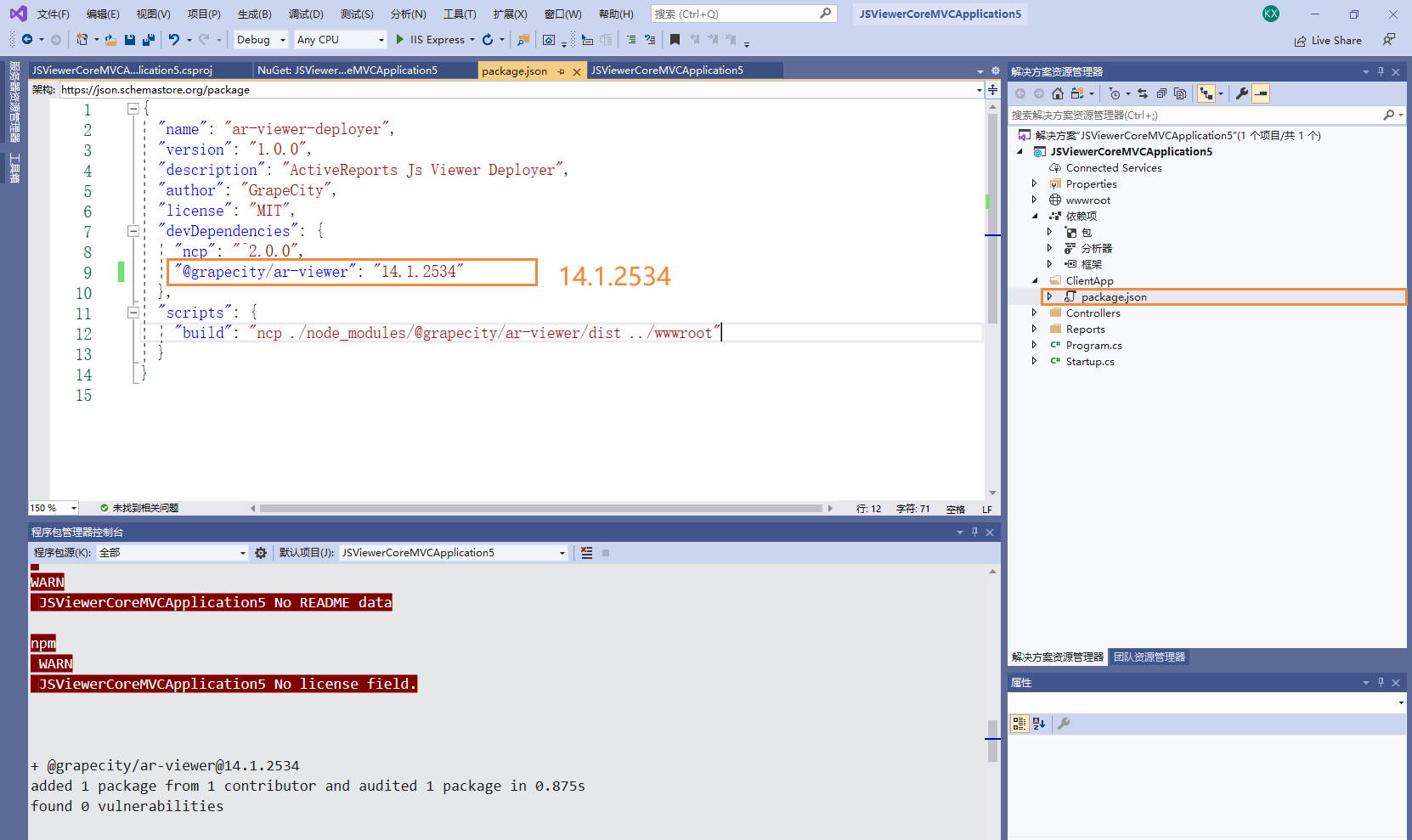Open the 调试(D) debug menu

(306, 14)
